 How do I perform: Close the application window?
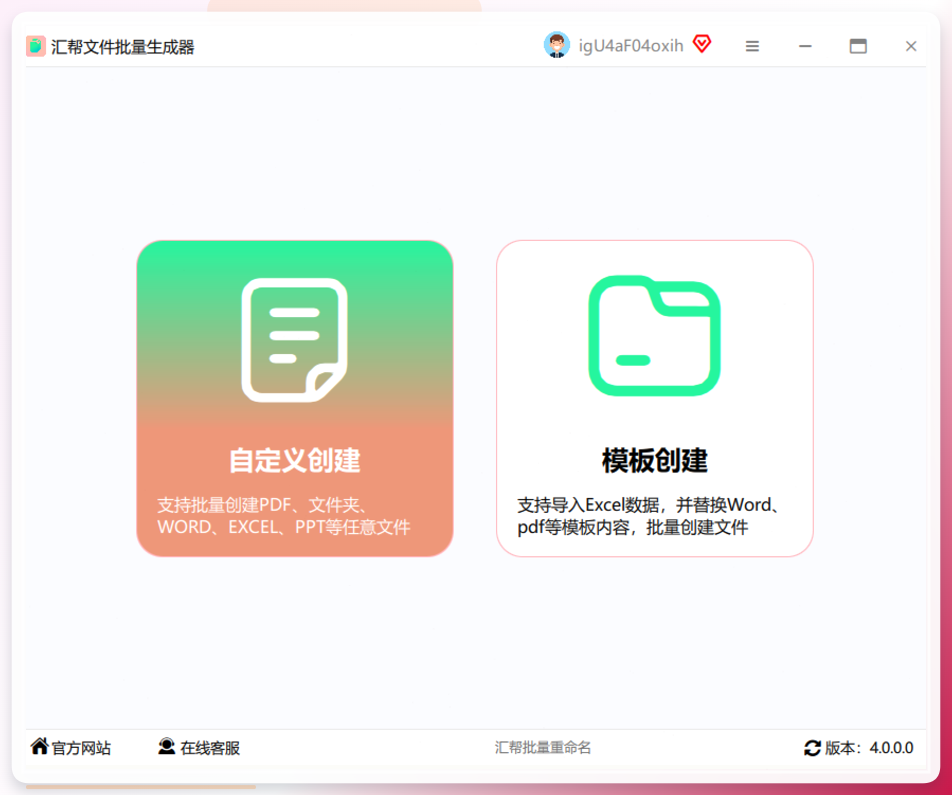click(x=911, y=46)
